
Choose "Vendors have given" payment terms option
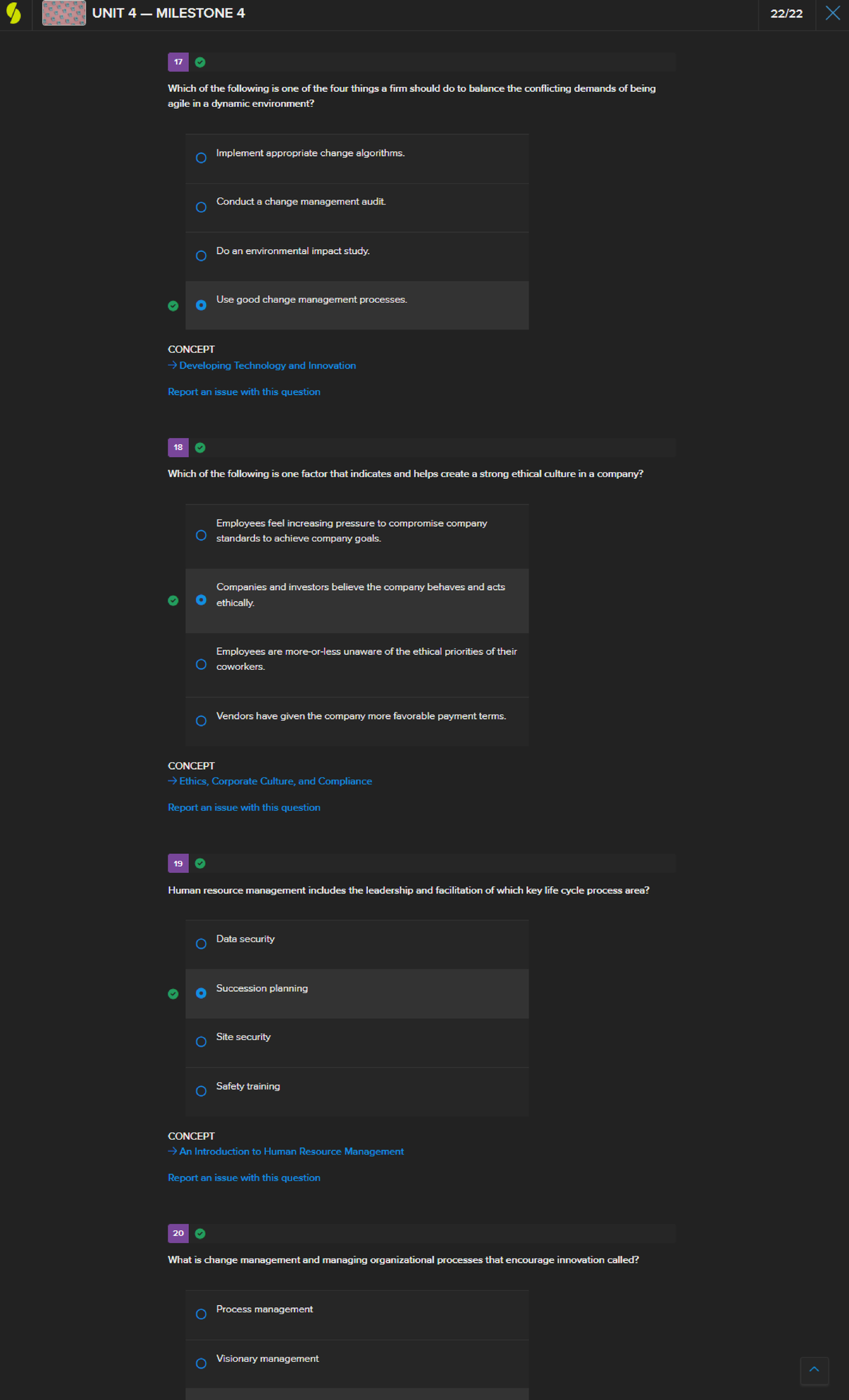pyautogui.click(x=202, y=722)
